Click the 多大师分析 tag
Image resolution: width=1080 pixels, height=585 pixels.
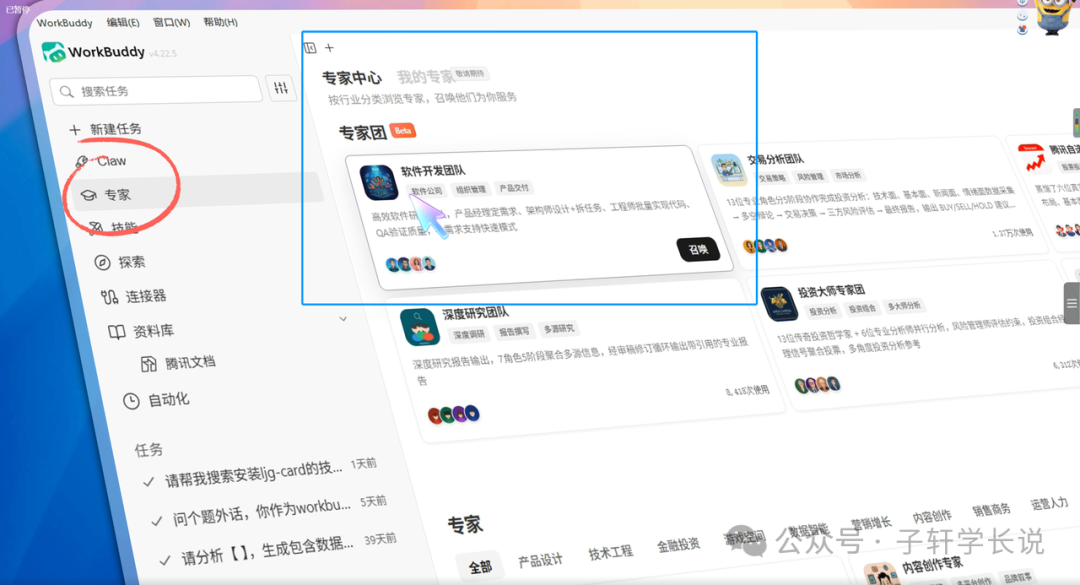(x=904, y=305)
